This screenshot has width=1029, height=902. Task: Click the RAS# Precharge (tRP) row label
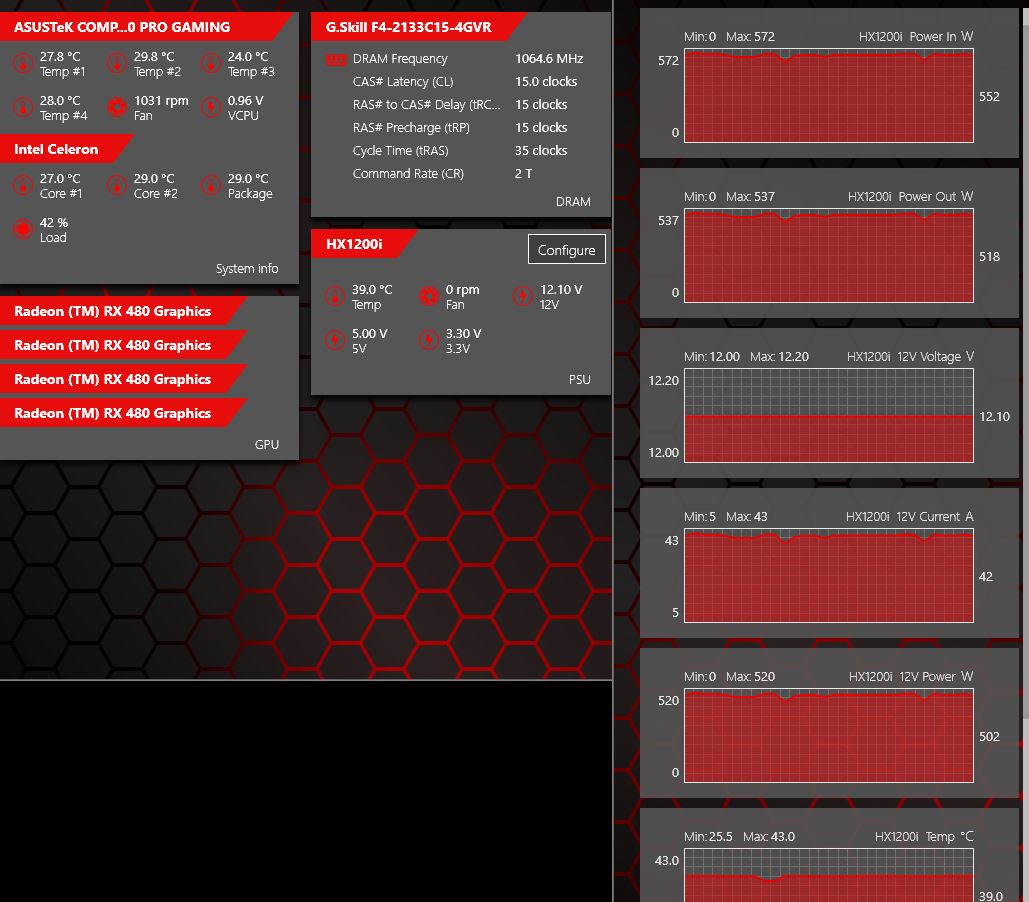point(411,127)
